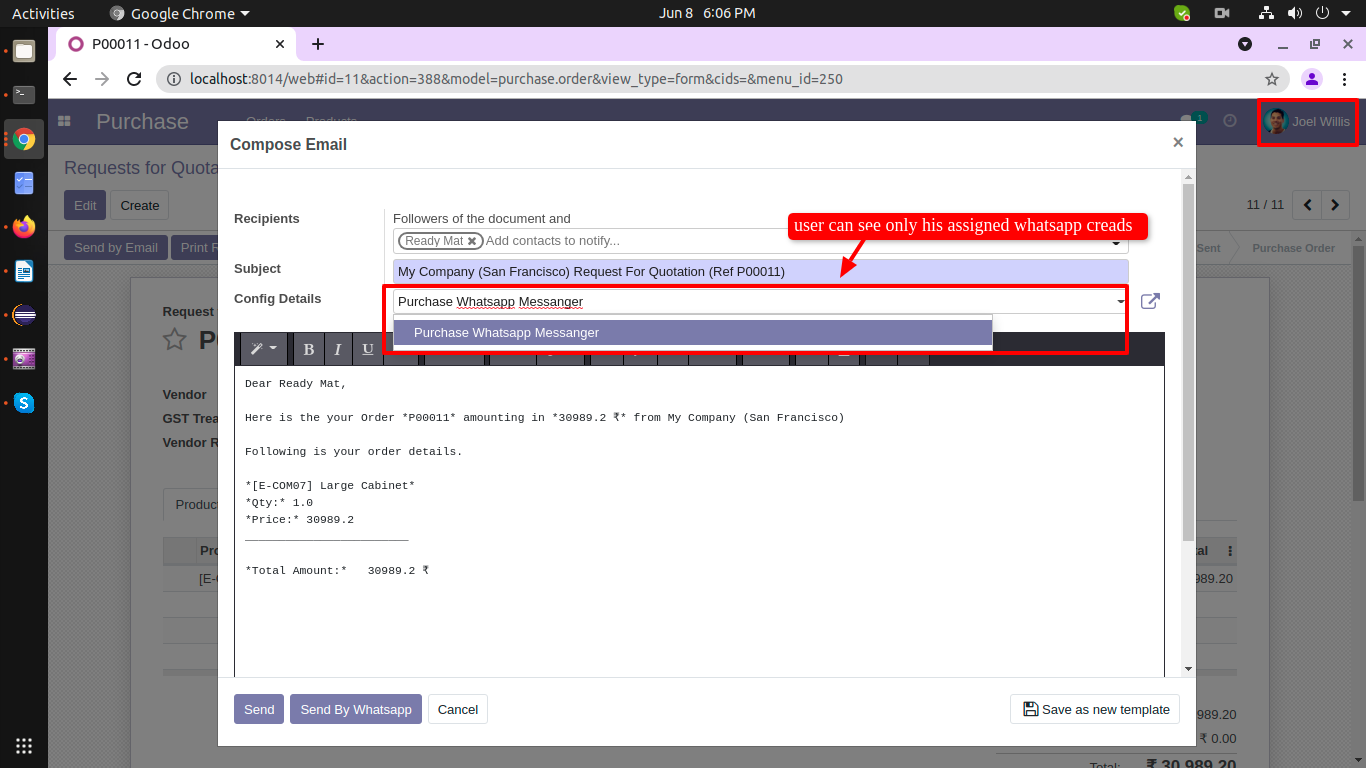Open the Google Chrome app menu
This screenshot has height=768, width=1366.
[x=179, y=13]
